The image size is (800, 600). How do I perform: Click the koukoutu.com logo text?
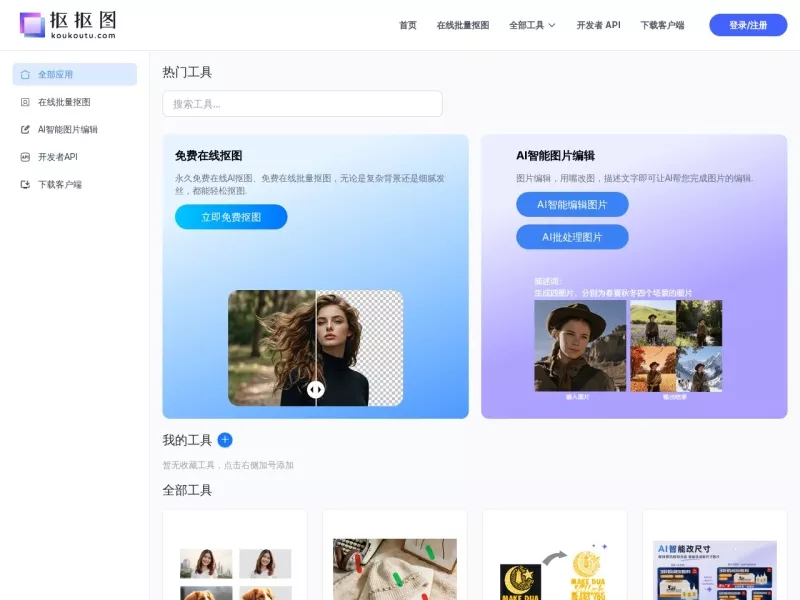point(83,35)
